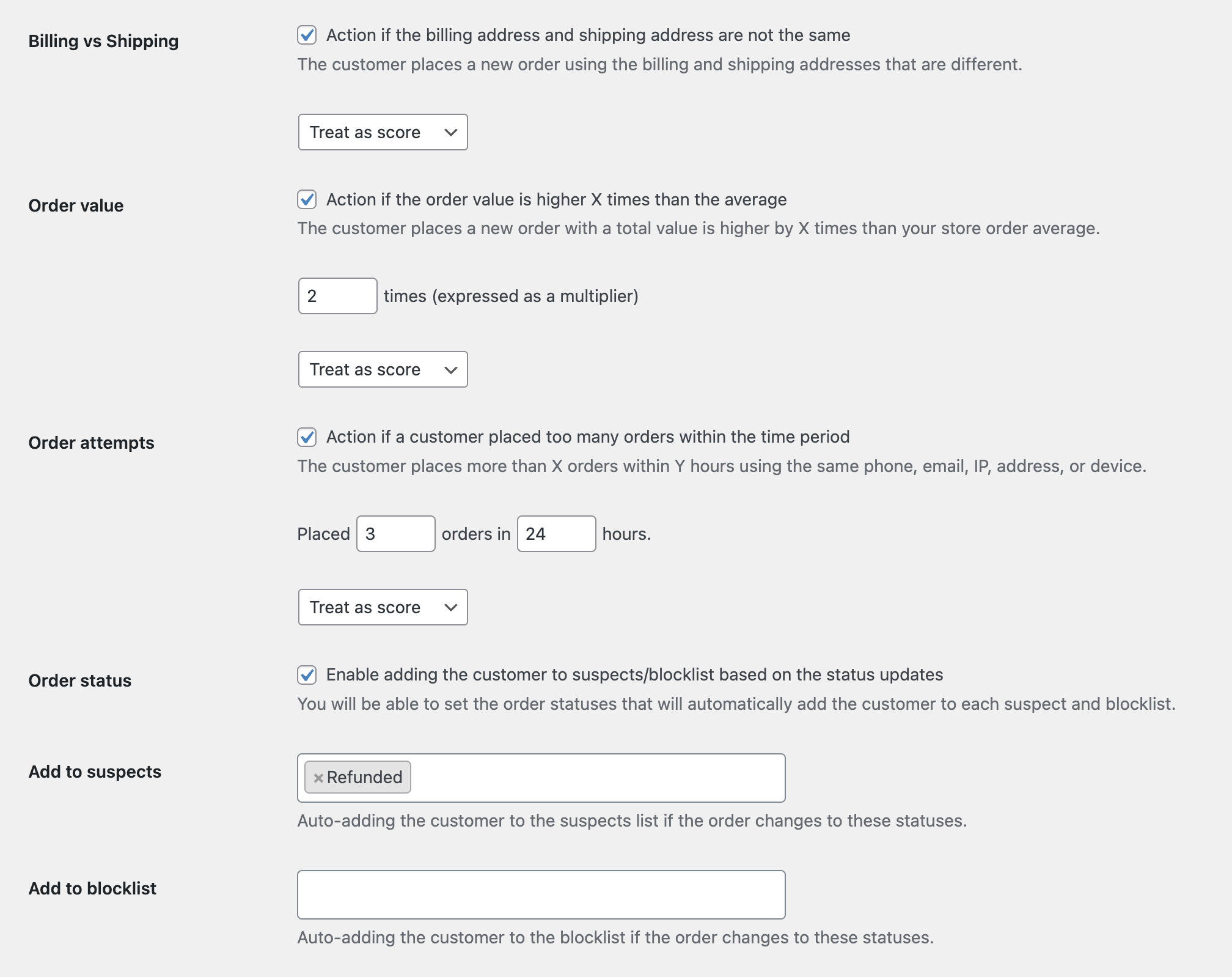1232x977 pixels.
Task: Click the 'Action if the billing address' label text
Action: [588, 35]
